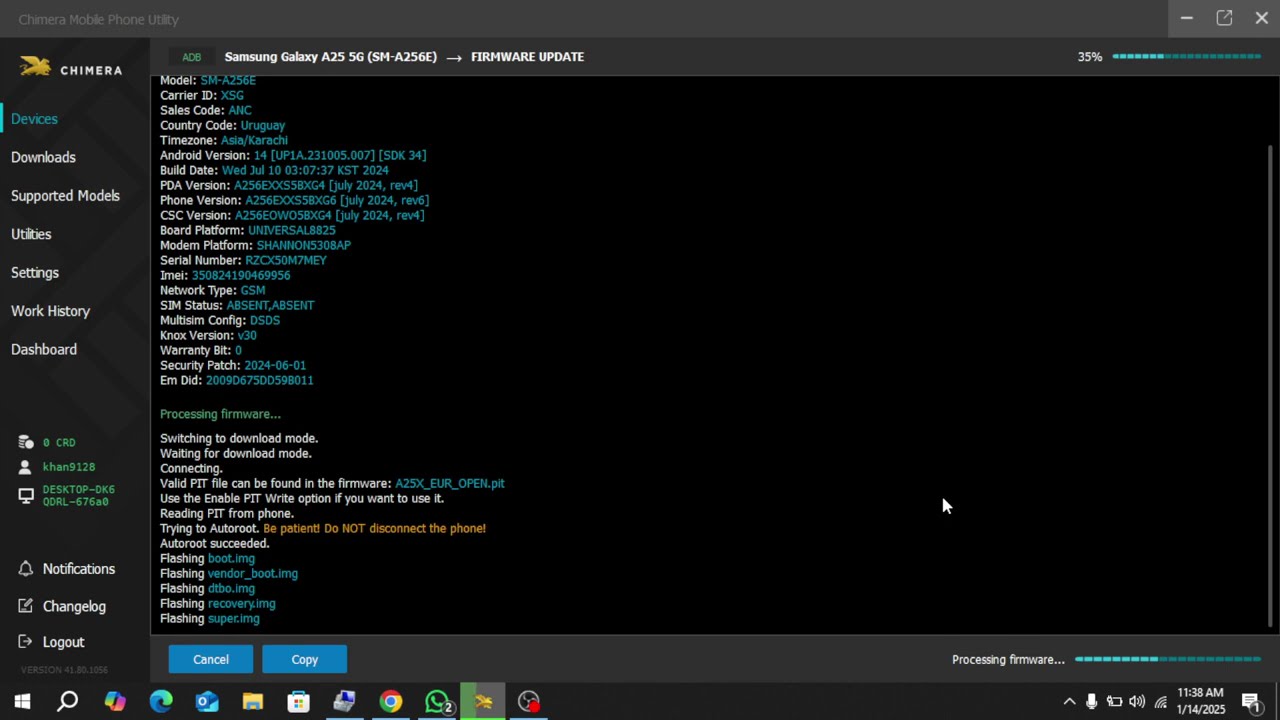Click the PIT filename A25X_EUR_OPEN.pit
Screen dimensions: 1280x720
[450, 483]
